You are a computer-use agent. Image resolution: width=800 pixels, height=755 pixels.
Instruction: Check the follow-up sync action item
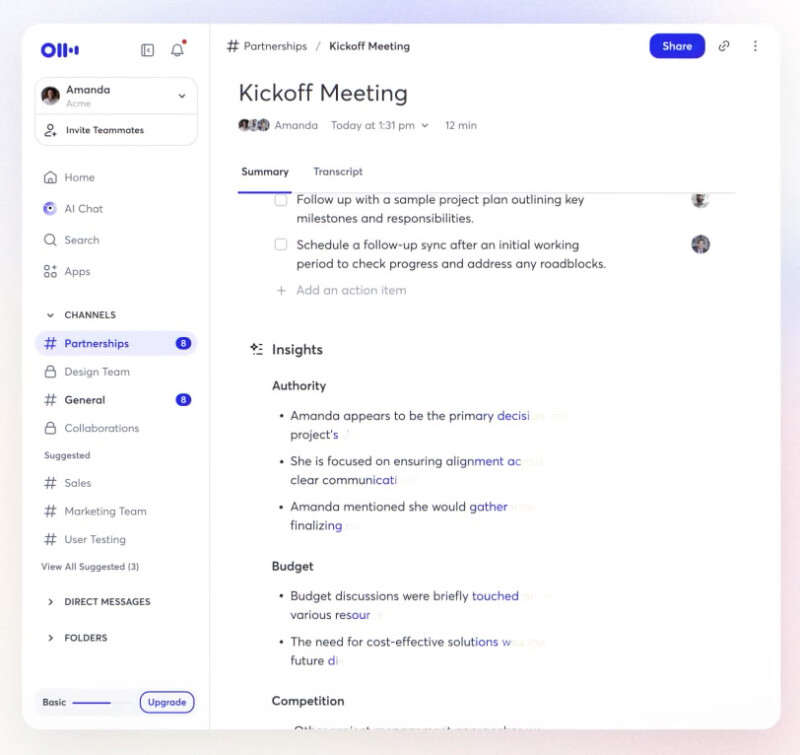click(282, 245)
